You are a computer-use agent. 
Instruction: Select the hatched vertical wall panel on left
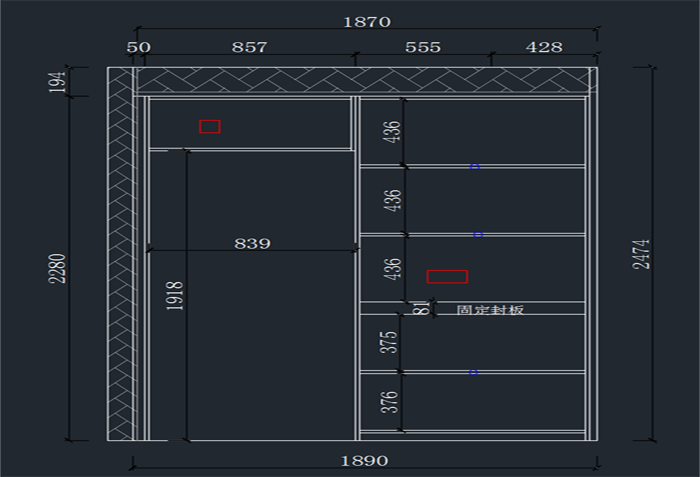[121, 260]
